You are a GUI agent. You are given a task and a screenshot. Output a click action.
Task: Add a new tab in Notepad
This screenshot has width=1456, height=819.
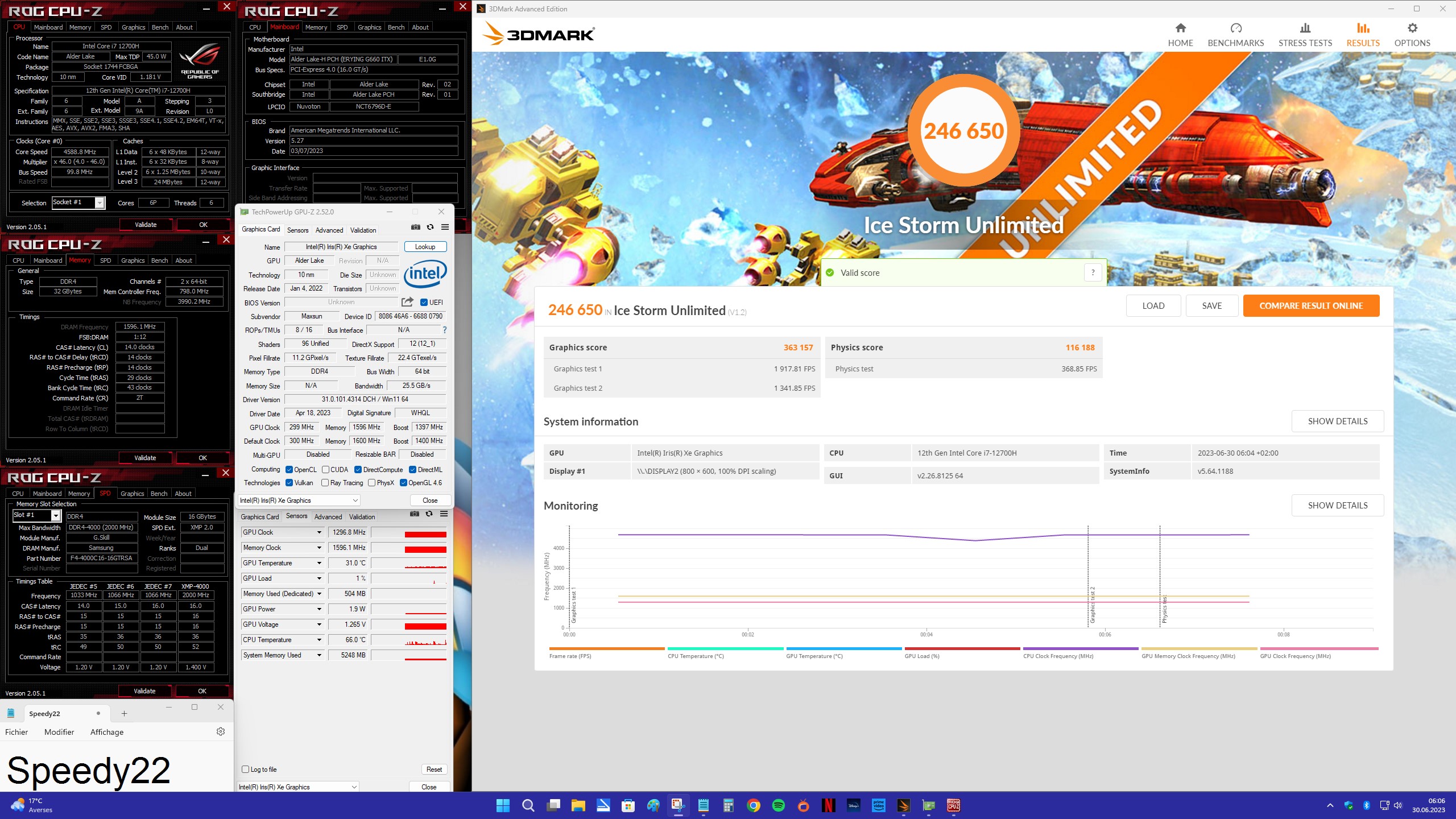pos(124,713)
